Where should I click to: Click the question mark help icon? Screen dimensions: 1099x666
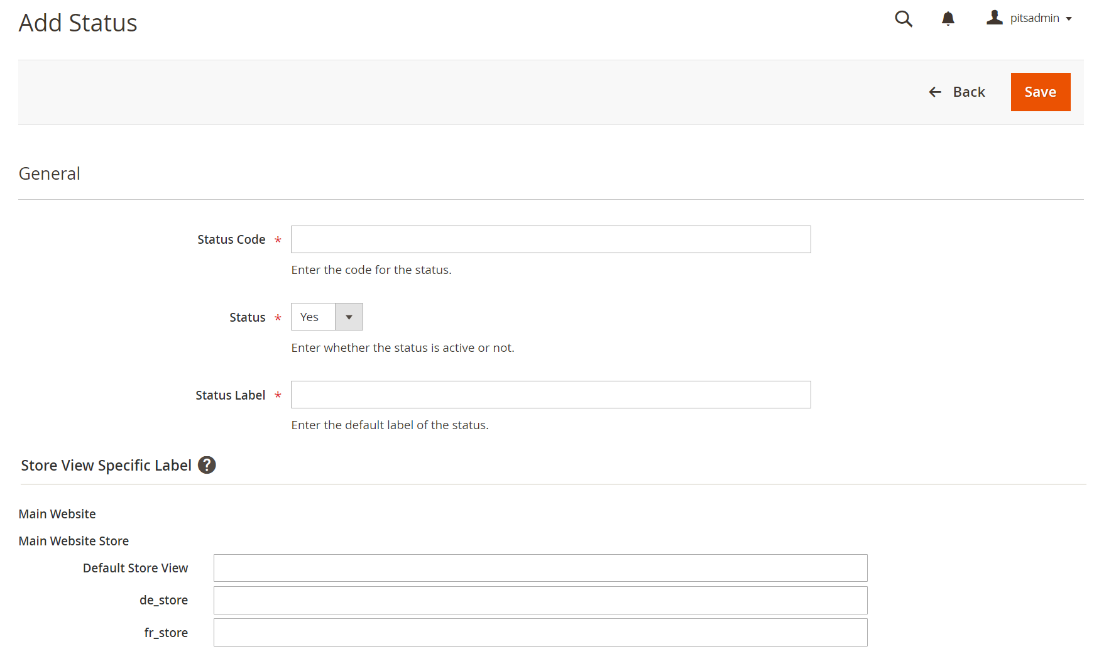(207, 465)
